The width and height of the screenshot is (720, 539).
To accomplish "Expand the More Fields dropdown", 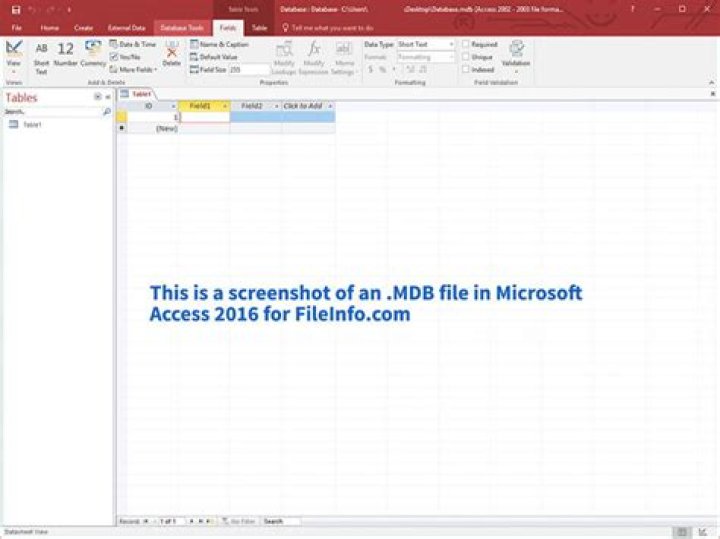I will (134, 70).
